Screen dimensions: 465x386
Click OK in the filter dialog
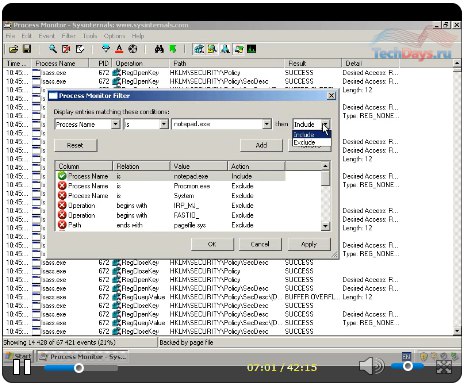coord(212,244)
